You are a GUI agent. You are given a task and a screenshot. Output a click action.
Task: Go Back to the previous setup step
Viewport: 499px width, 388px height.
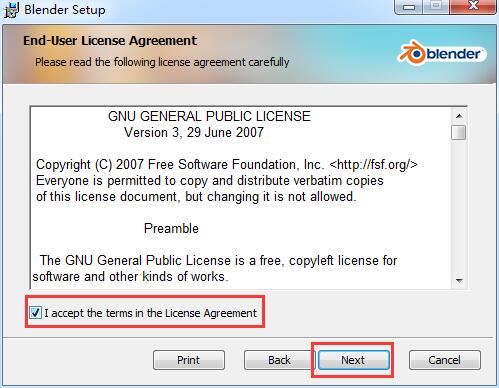(x=279, y=360)
